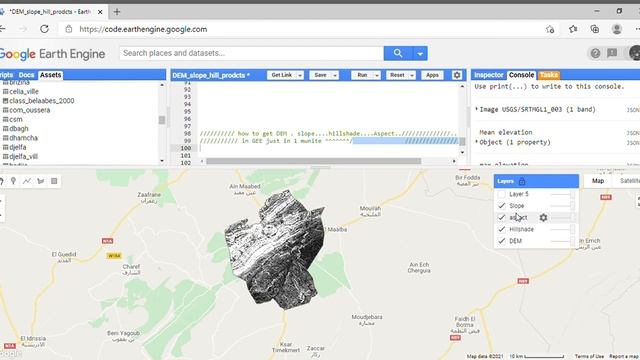
Task: Toggle Hillshade layer checkbox
Action: tap(502, 229)
